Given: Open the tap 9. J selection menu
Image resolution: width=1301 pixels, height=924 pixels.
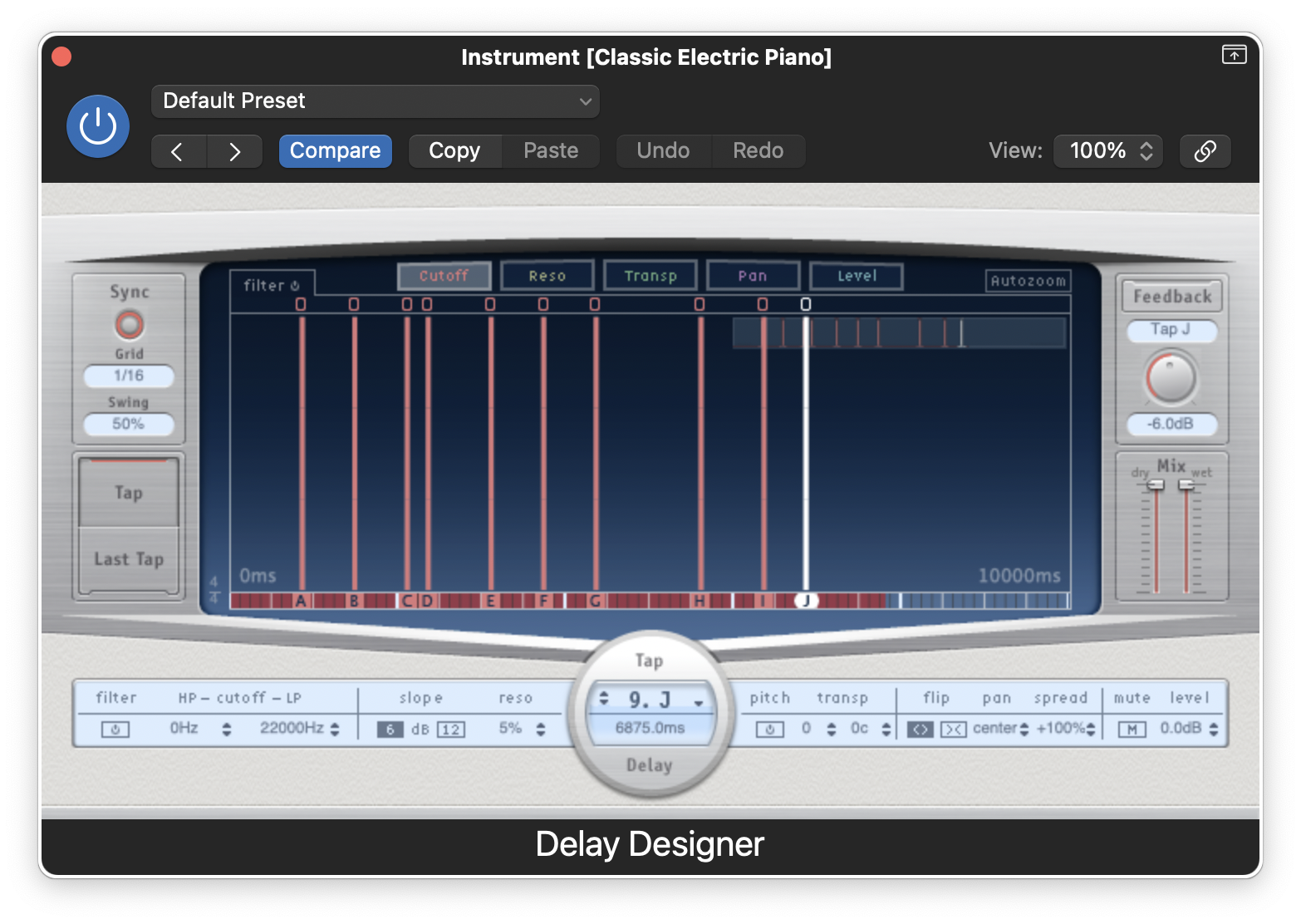Looking at the screenshot, I should (700, 702).
